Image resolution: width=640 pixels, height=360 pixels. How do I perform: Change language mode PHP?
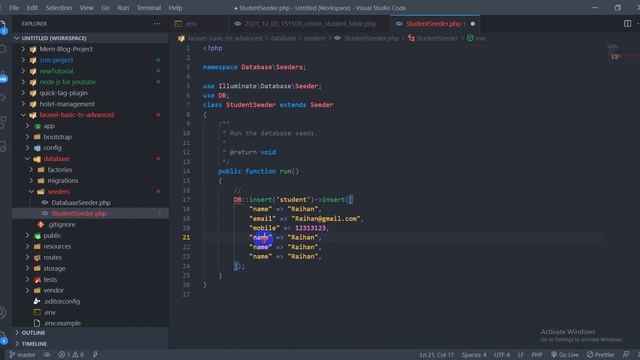pyautogui.click(x=537, y=355)
